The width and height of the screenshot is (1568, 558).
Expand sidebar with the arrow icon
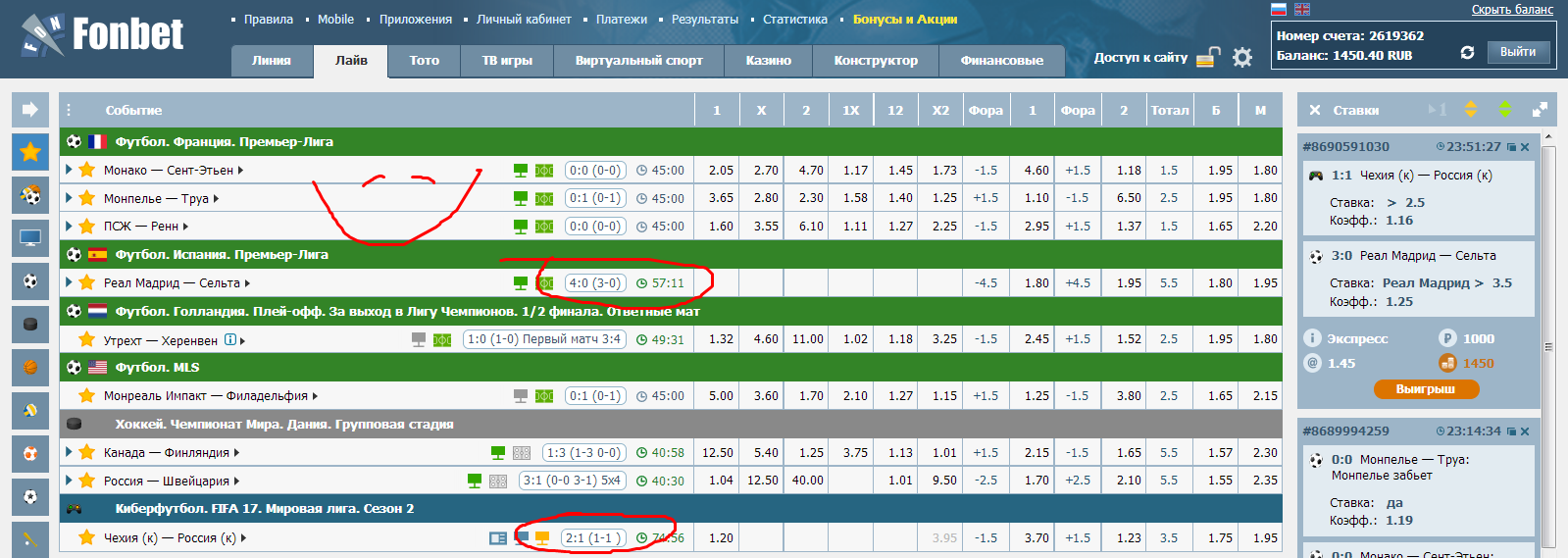tap(30, 109)
